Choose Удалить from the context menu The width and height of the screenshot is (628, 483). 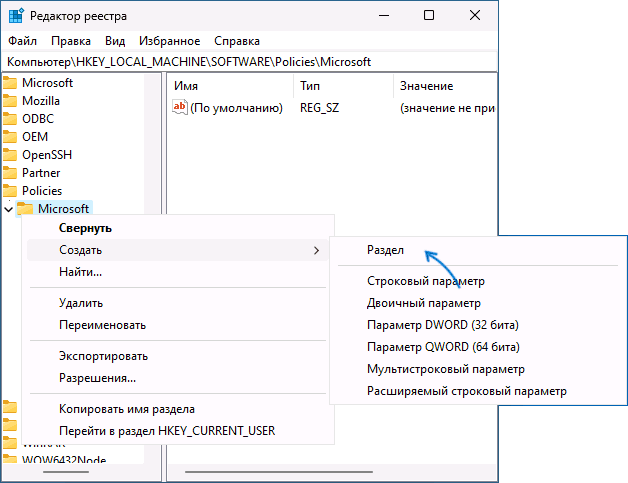pos(178,303)
